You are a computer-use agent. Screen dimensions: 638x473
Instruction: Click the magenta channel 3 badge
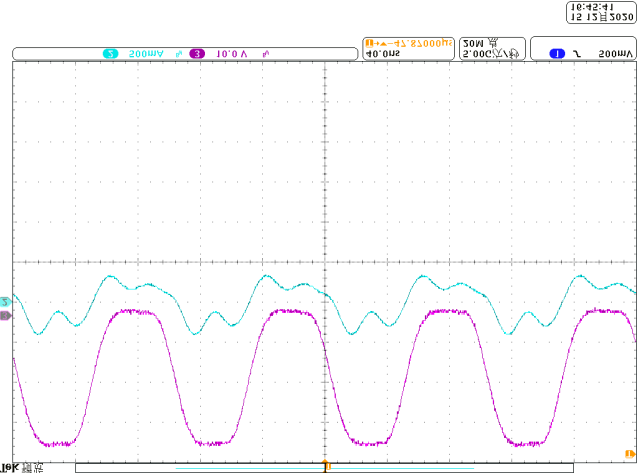pyautogui.click(x=197, y=53)
